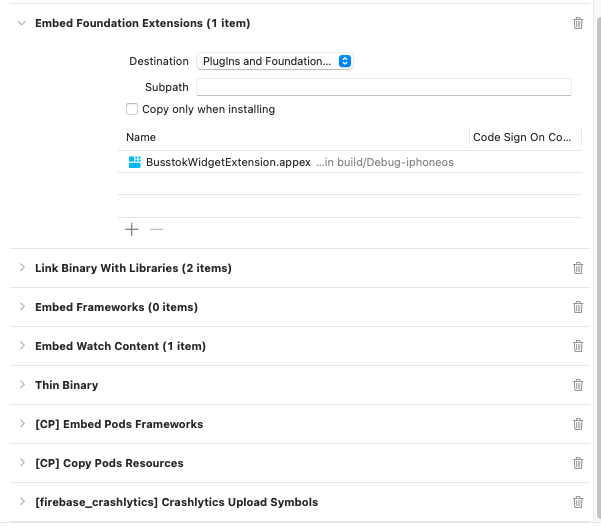Click trash icon beside Thin Binary
This screenshot has width=601, height=527.
578,385
